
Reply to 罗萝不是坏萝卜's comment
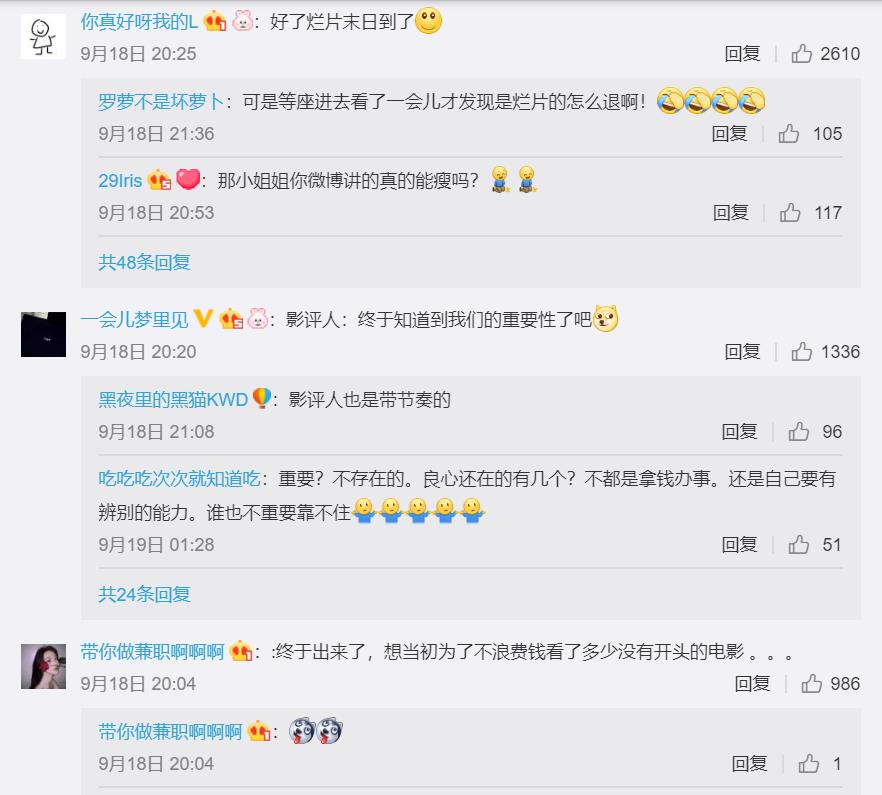coord(729,133)
